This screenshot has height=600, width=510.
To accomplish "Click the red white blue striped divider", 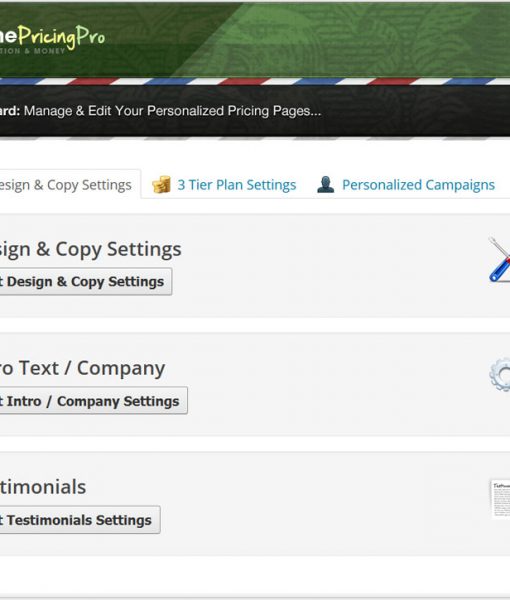I will click(x=255, y=81).
